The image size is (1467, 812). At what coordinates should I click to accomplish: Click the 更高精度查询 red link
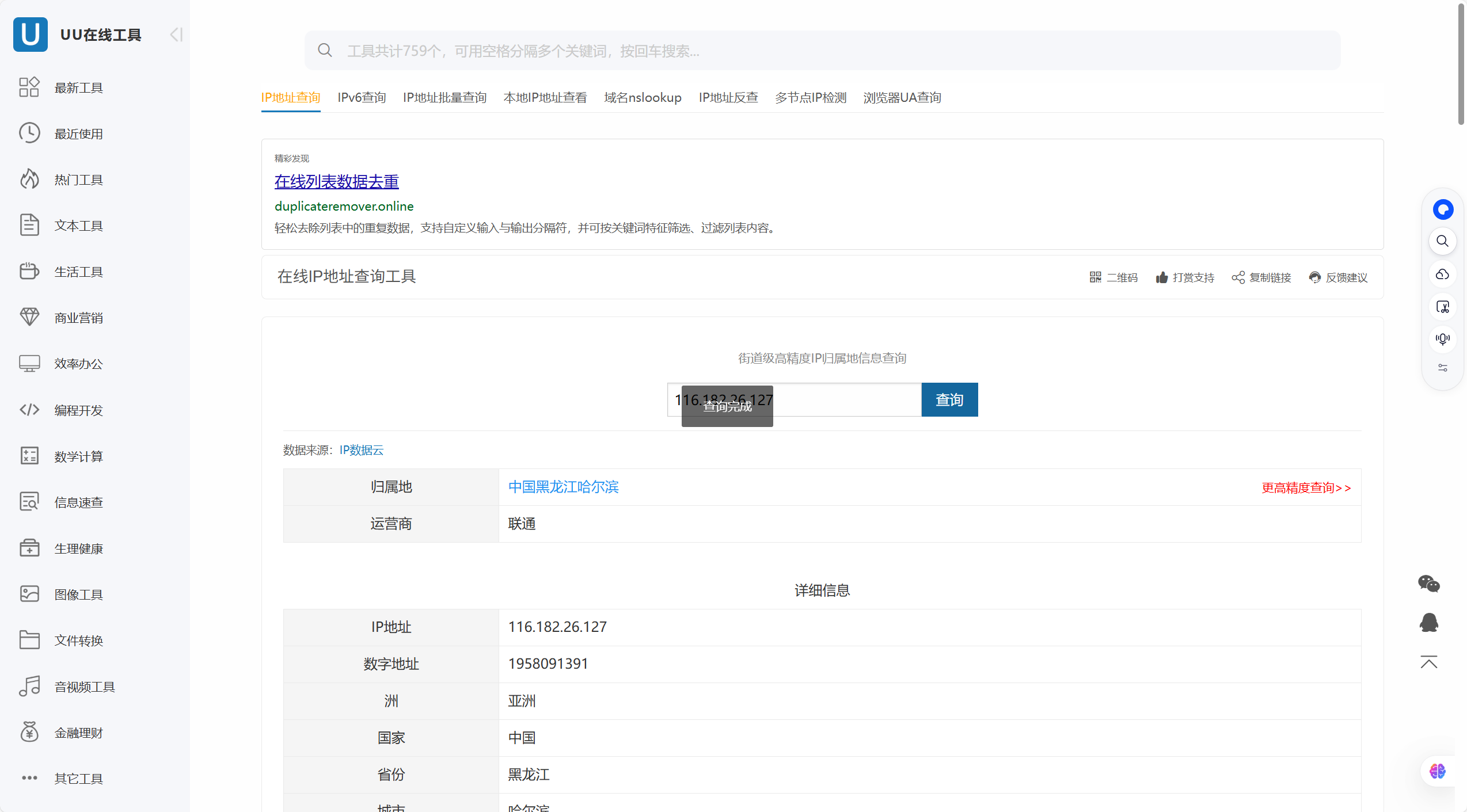(x=1305, y=487)
